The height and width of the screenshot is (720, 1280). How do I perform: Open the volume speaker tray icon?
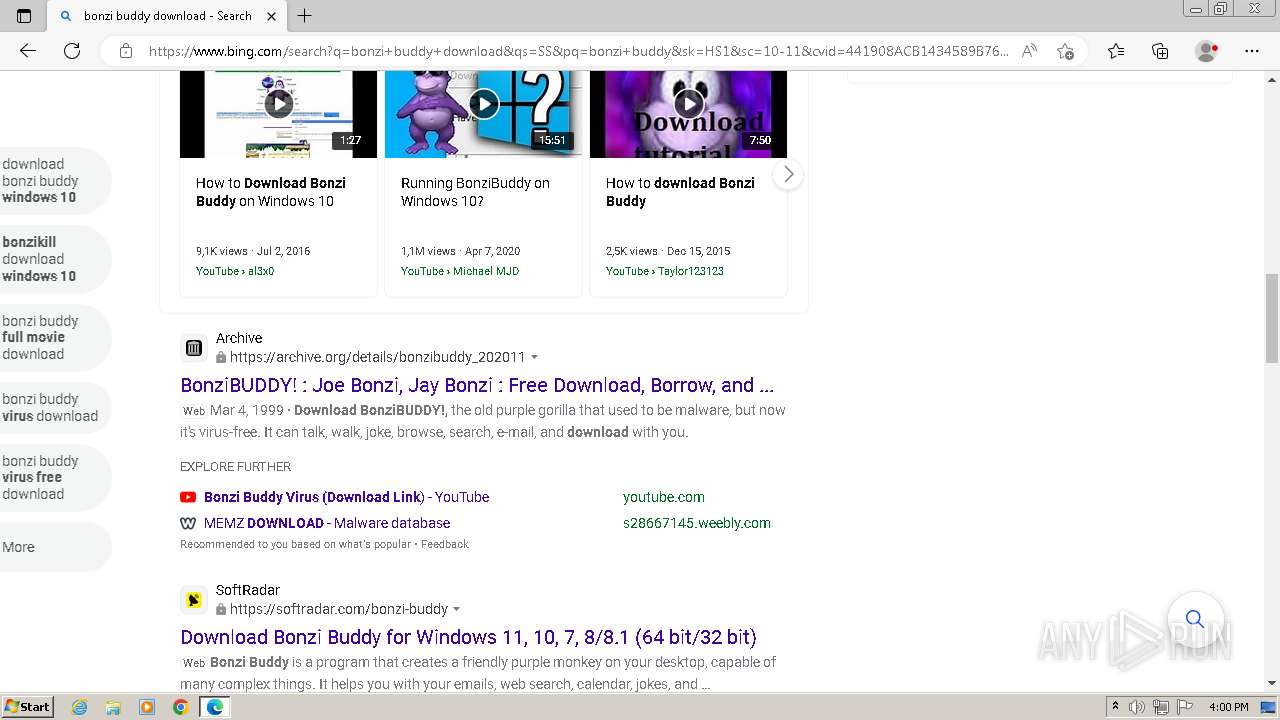[1137, 707]
